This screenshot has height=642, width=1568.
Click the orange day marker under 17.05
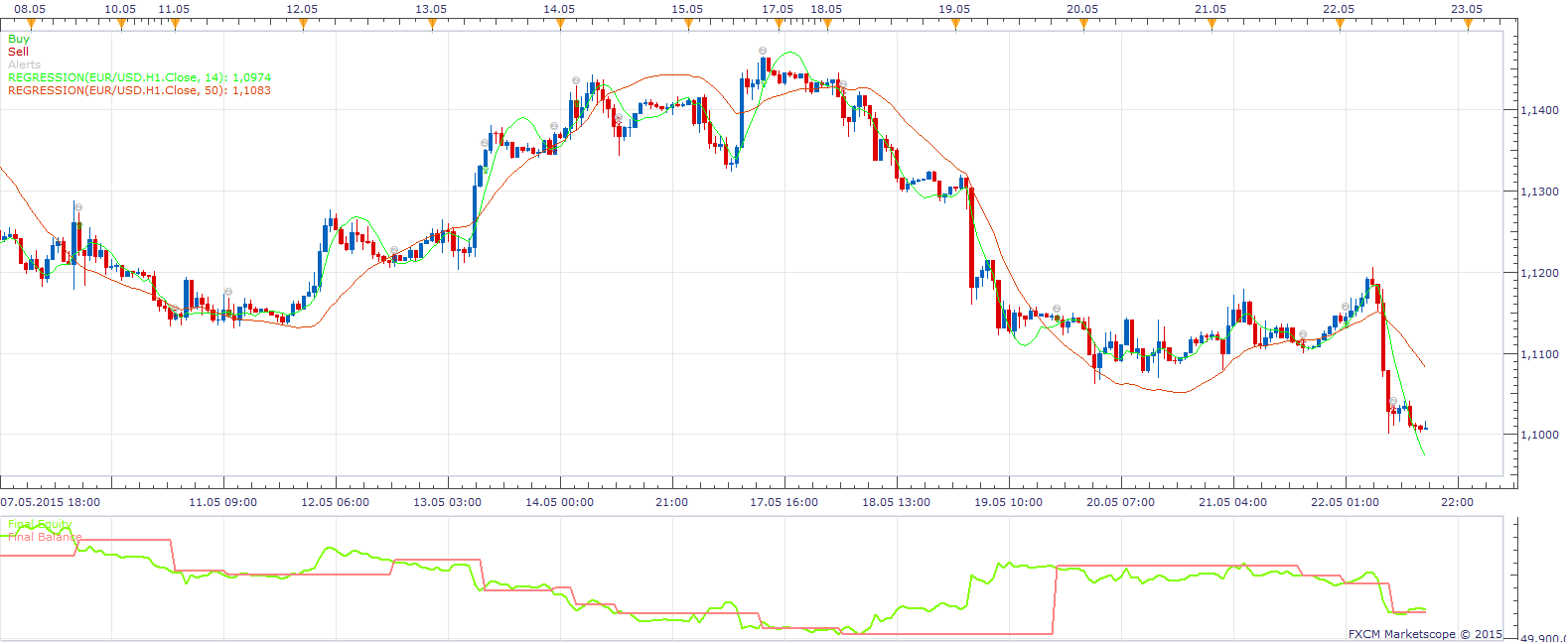(x=779, y=25)
